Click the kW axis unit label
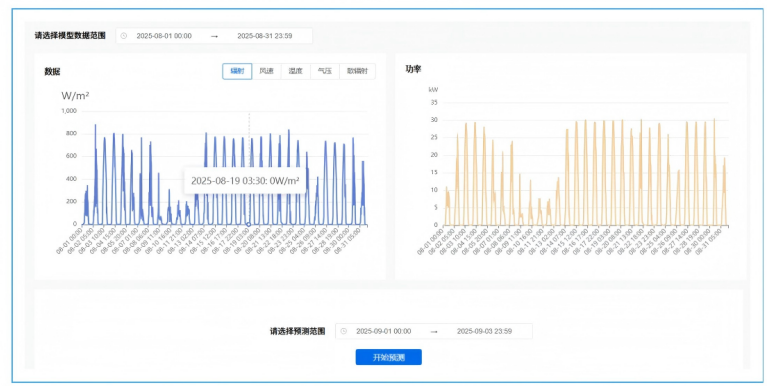 pos(433,90)
